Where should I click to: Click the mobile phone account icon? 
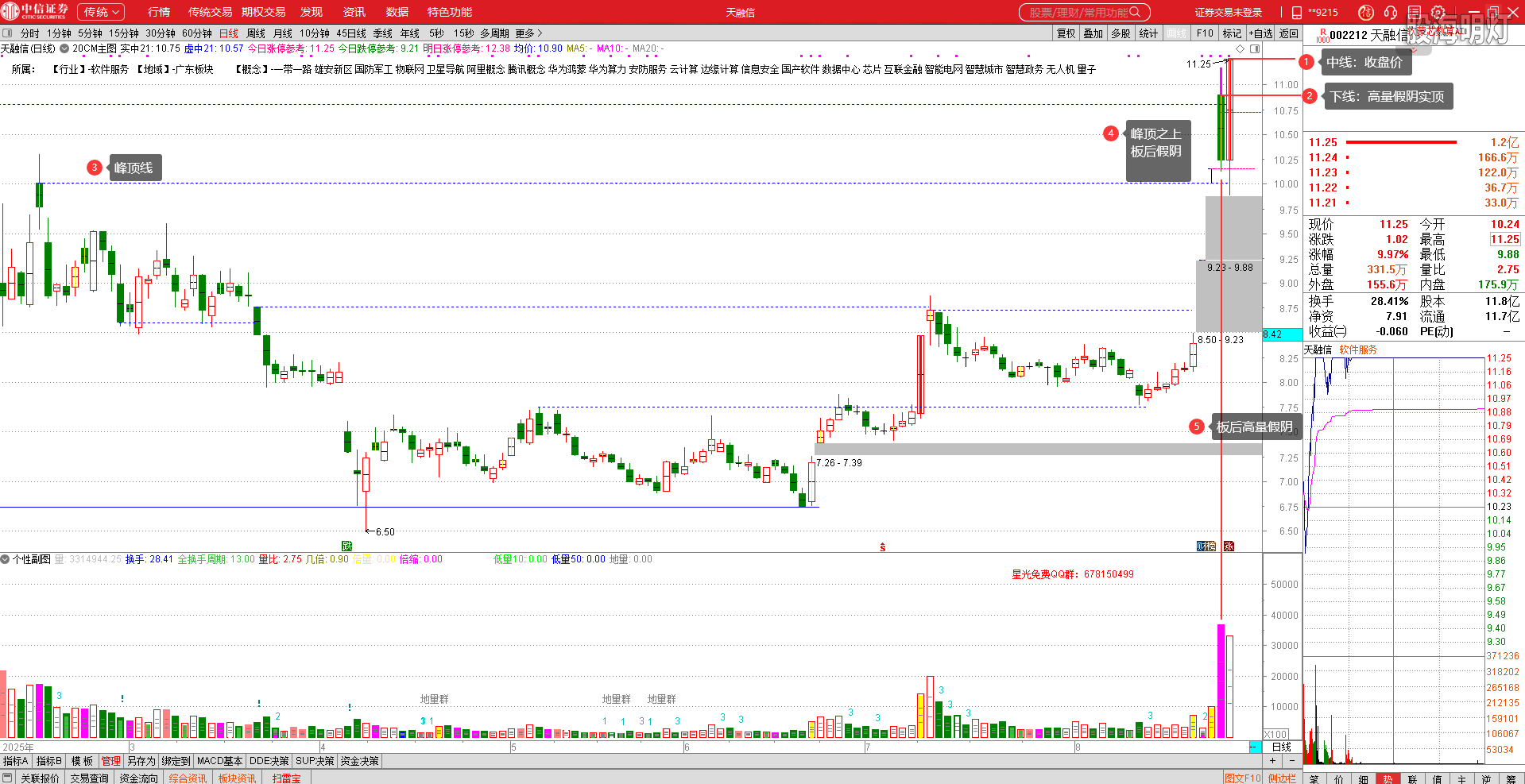coord(1297,12)
